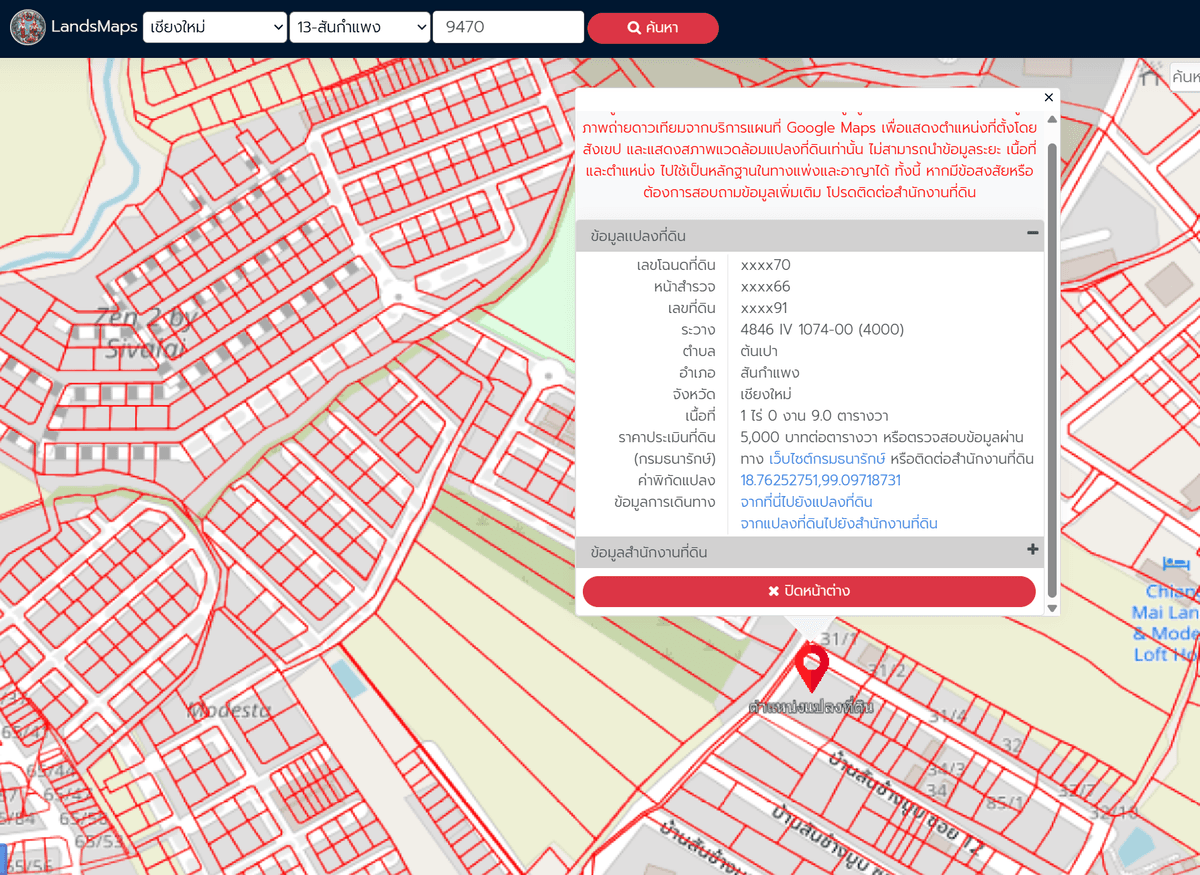Viewport: 1200px width, 875px height.
Task: Click the parcel label 34/3 on the map
Action: click(945, 769)
